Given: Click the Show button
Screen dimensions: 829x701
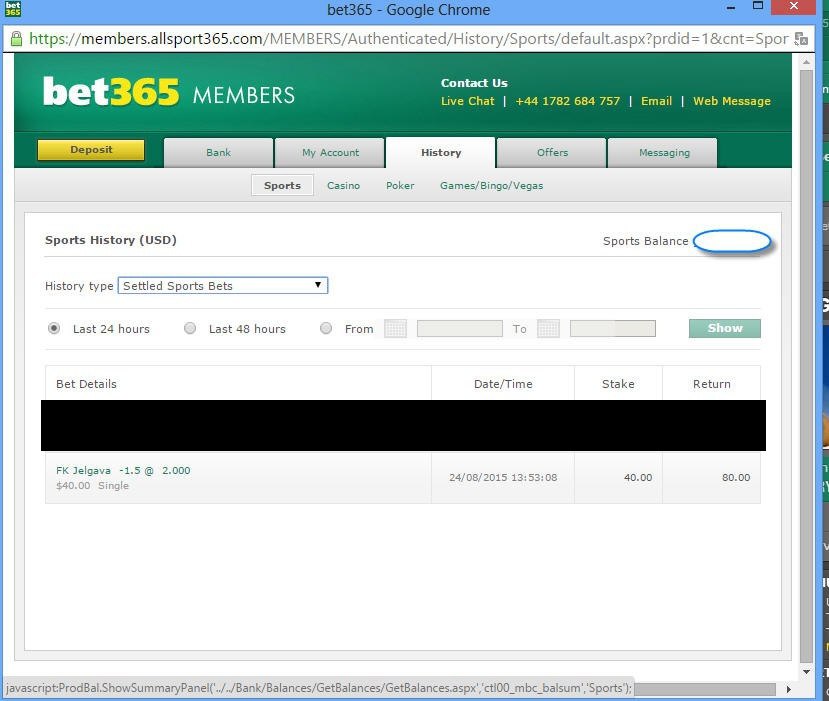Looking at the screenshot, I should point(724,328).
